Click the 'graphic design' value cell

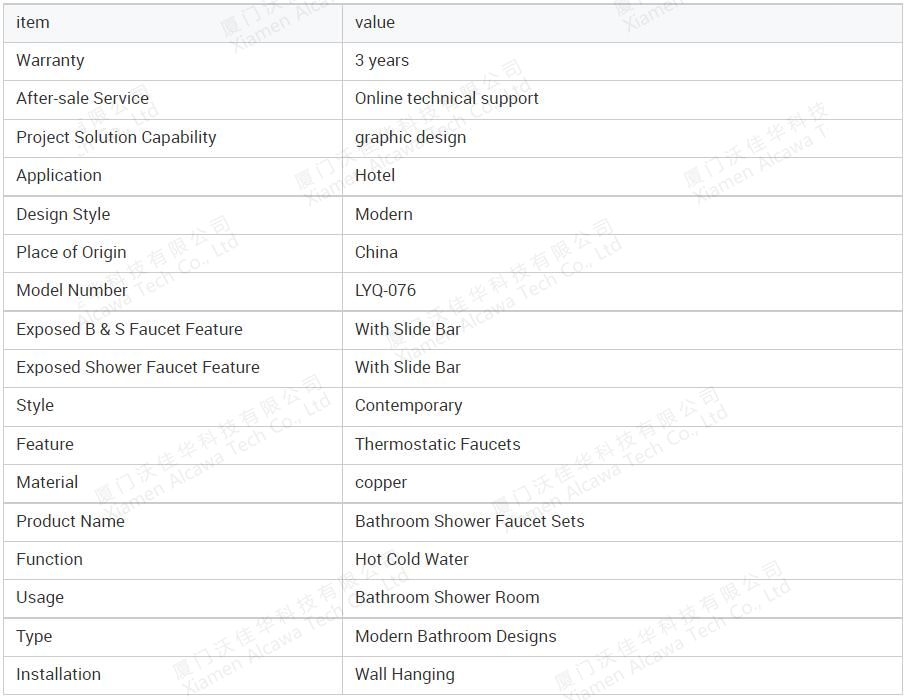pos(410,138)
